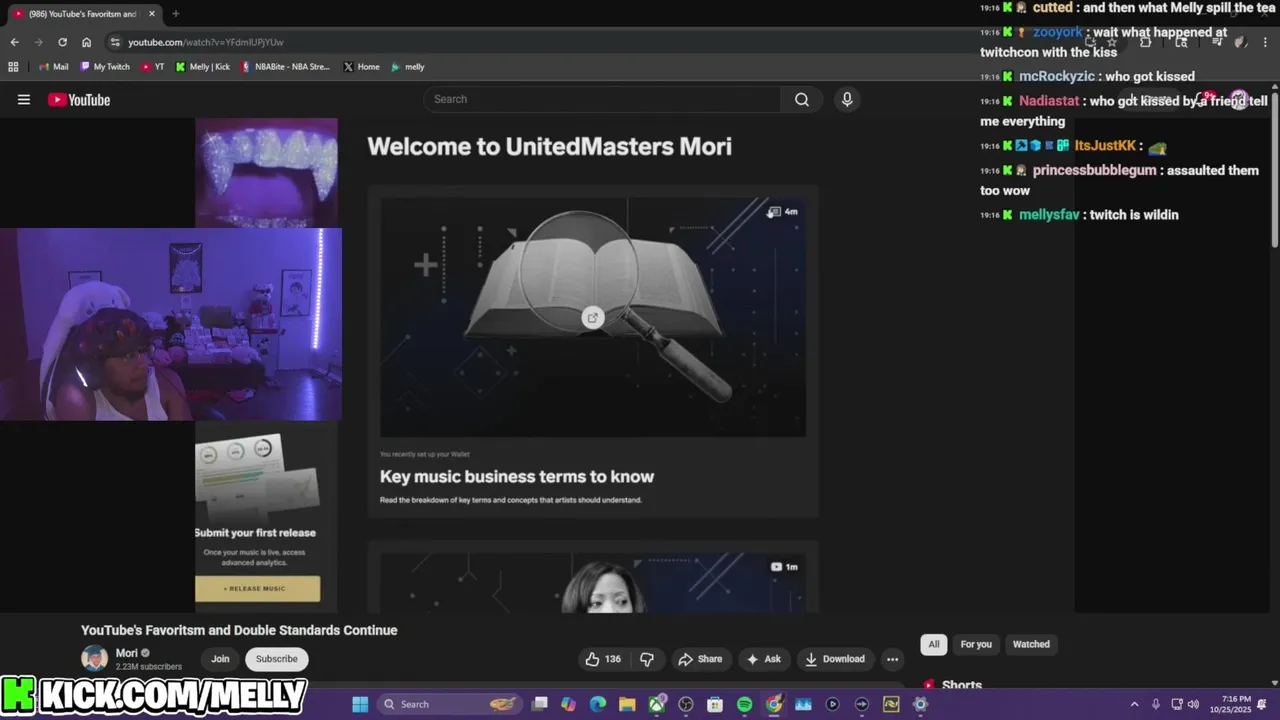Select the Watched filter chip
The image size is (1280, 720).
[1031, 644]
